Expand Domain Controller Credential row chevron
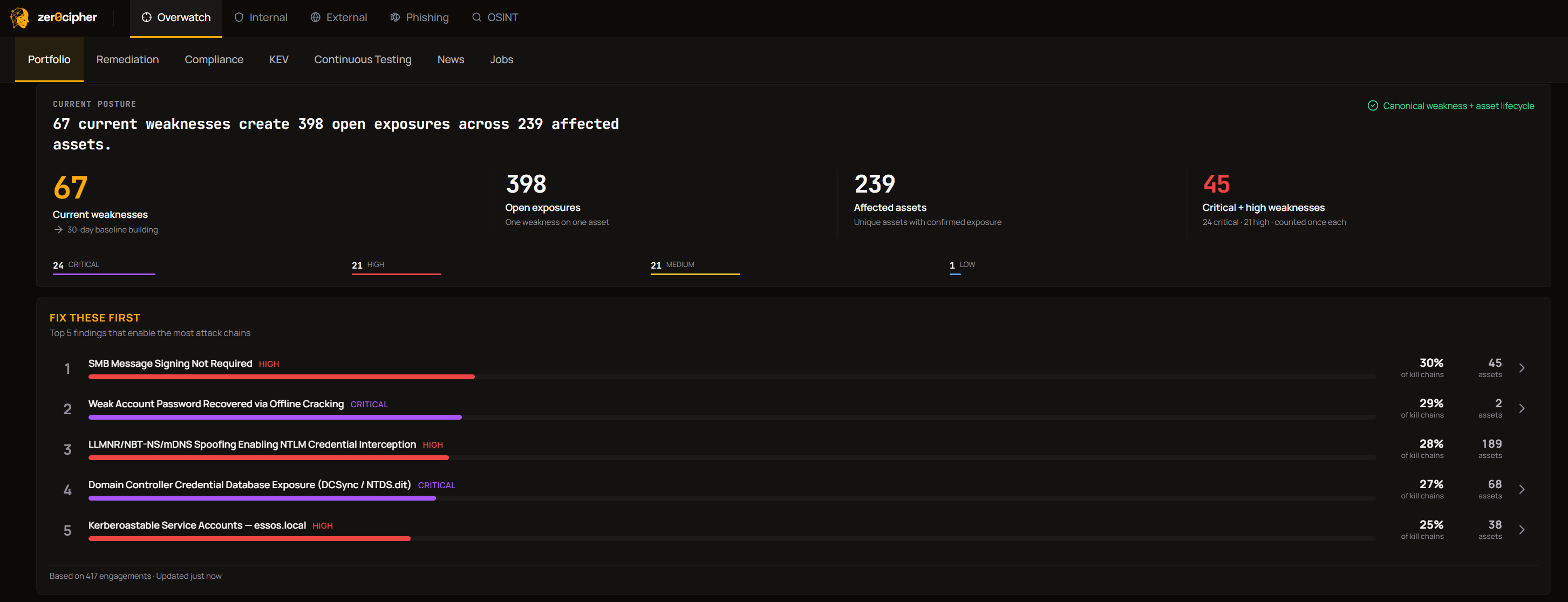The height and width of the screenshot is (602, 1568). click(x=1522, y=489)
